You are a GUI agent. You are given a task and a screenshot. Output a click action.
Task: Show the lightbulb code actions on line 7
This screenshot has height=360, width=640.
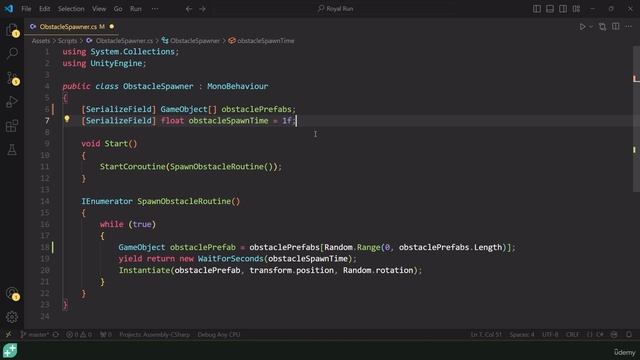coord(67,119)
